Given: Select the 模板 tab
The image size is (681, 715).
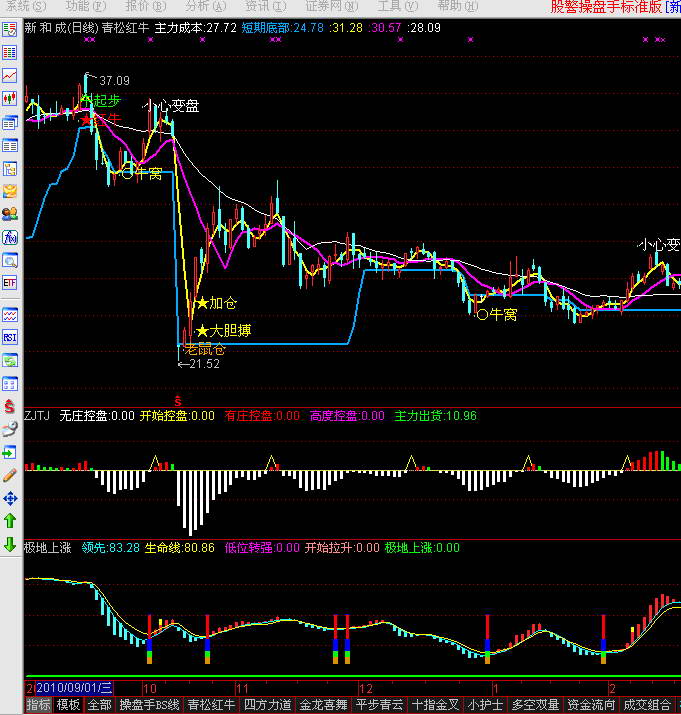Looking at the screenshot, I should pyautogui.click(x=68, y=705).
